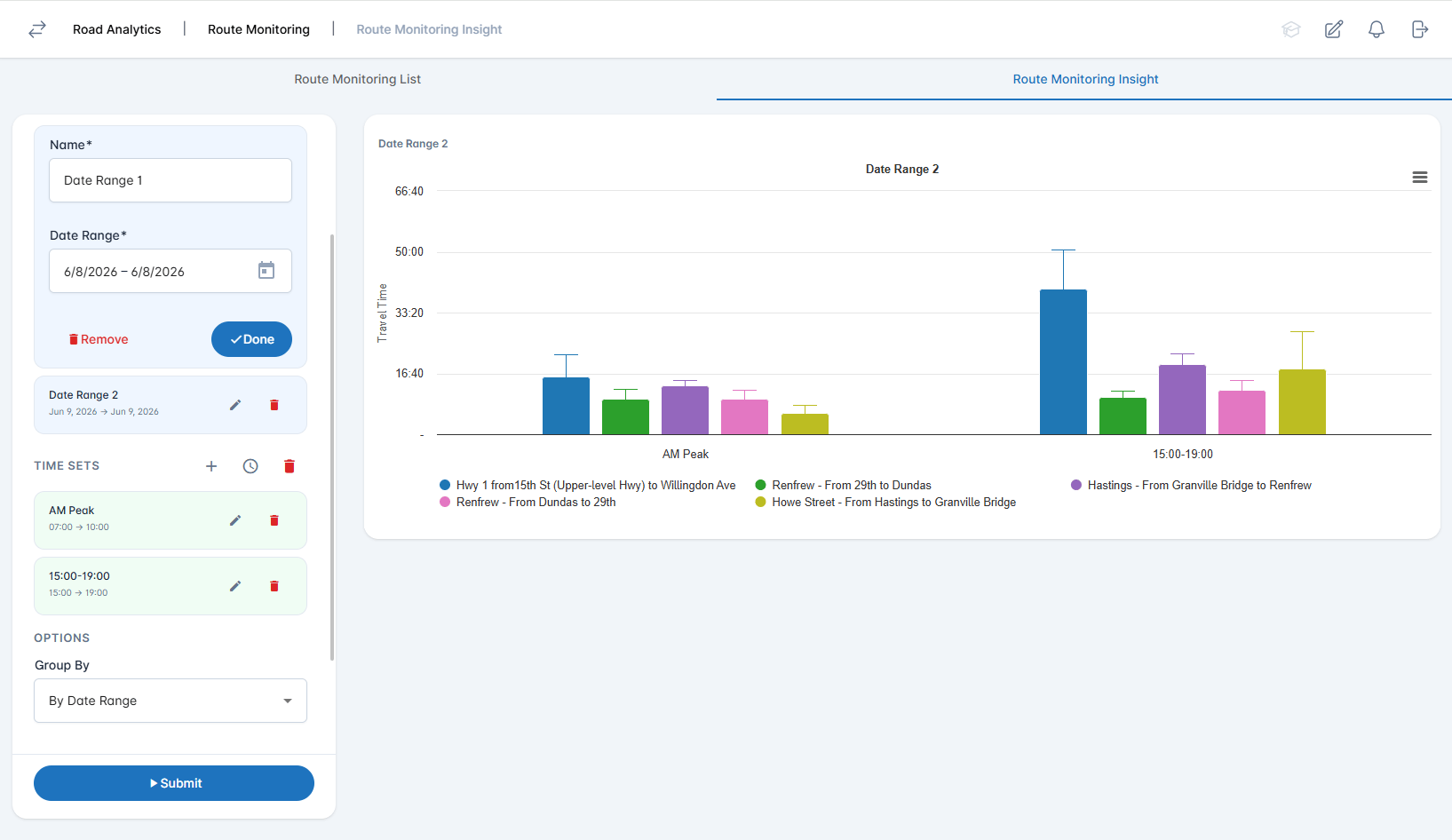Click the 33:20 y-axis label
Screen dimensions: 1452x840
[x=409, y=313]
